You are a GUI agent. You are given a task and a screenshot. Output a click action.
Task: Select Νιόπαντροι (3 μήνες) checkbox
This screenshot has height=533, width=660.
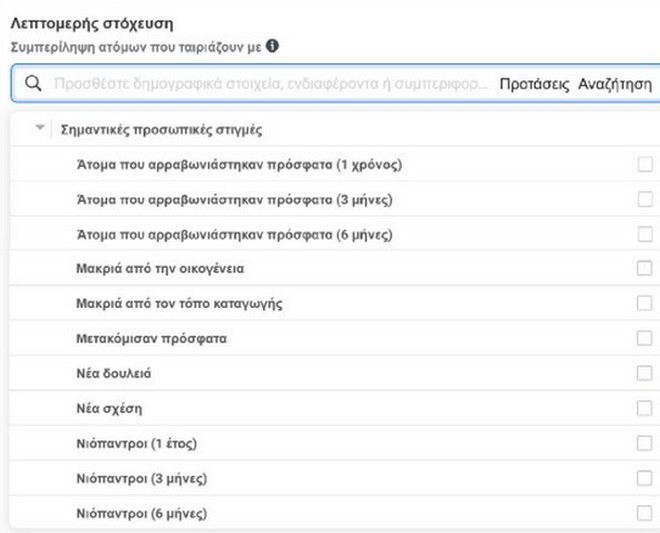tap(645, 479)
